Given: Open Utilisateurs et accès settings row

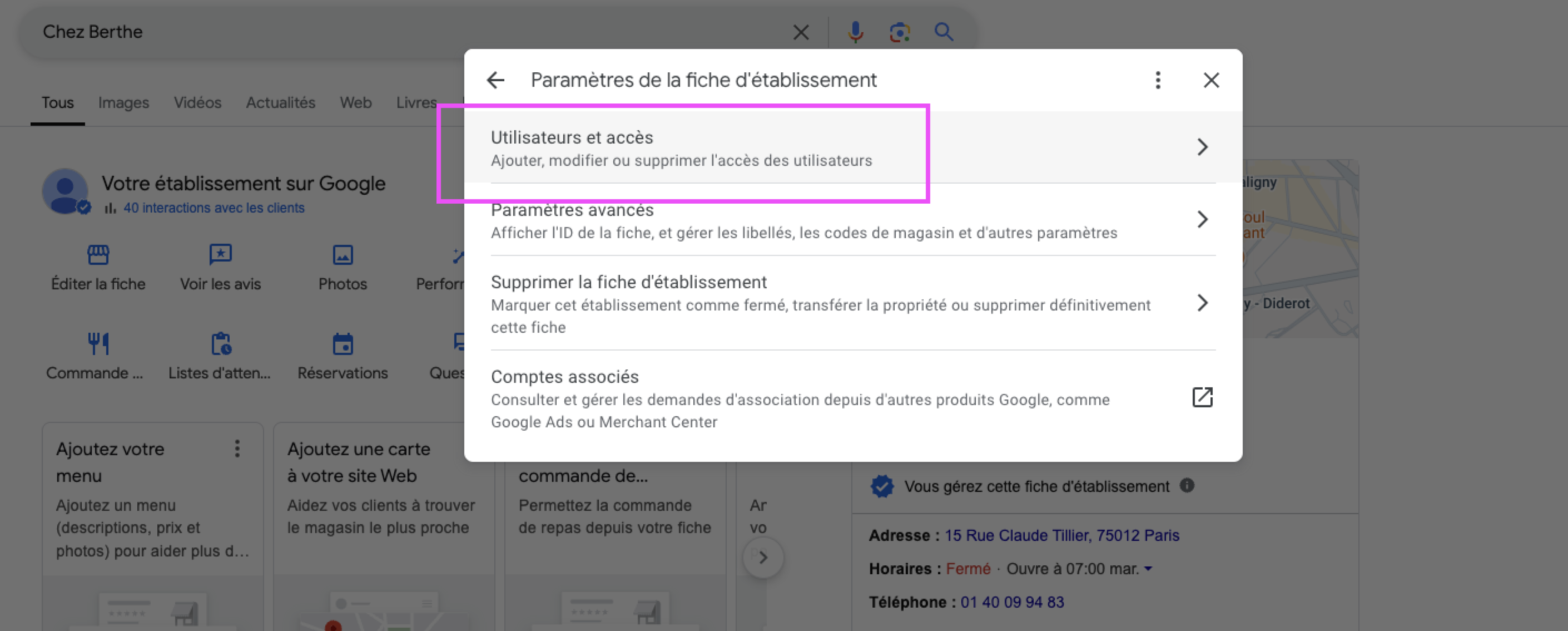Looking at the screenshot, I should pos(853,147).
